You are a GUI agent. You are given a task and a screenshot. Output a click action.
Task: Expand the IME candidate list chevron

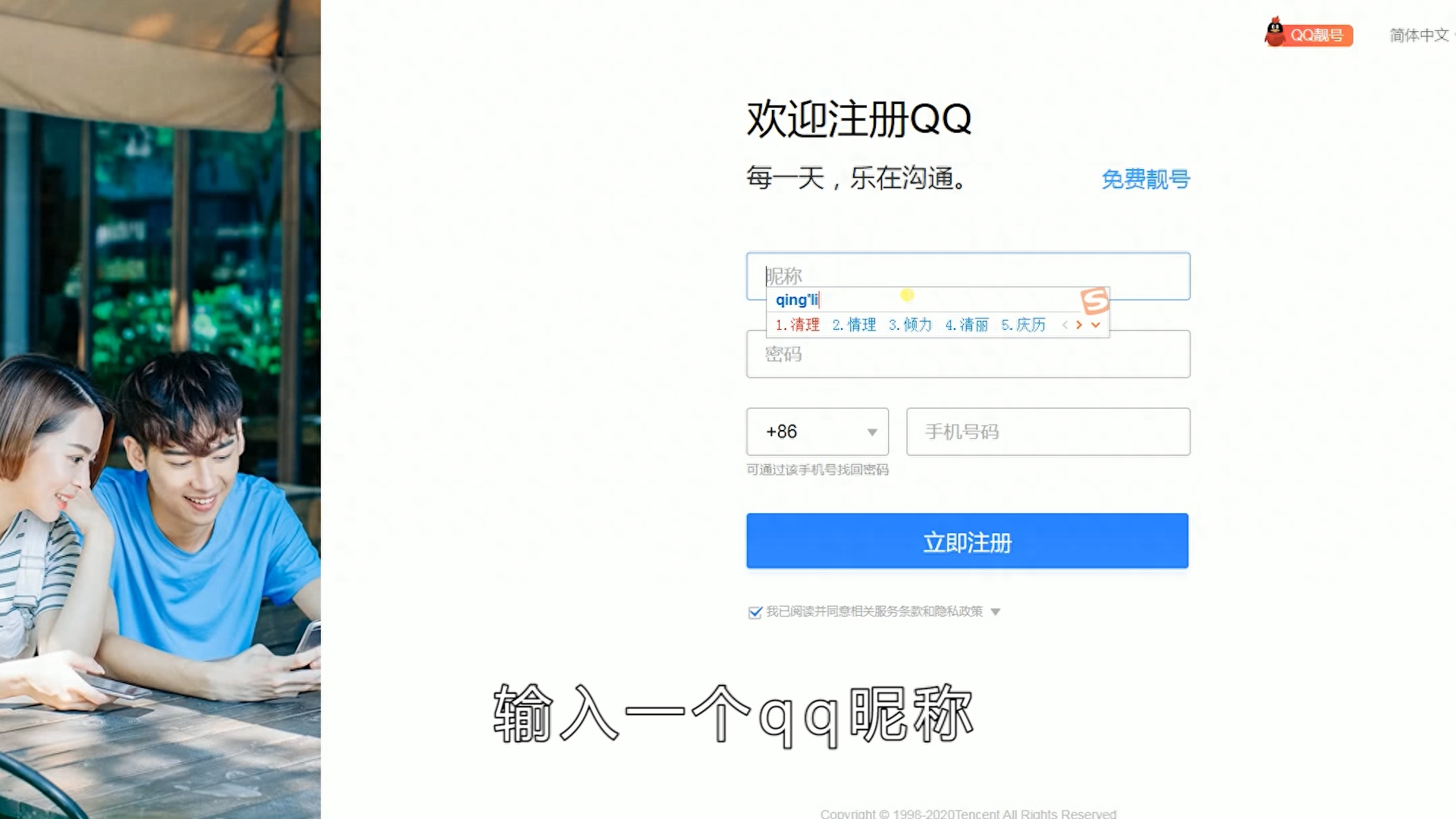click(x=1095, y=325)
